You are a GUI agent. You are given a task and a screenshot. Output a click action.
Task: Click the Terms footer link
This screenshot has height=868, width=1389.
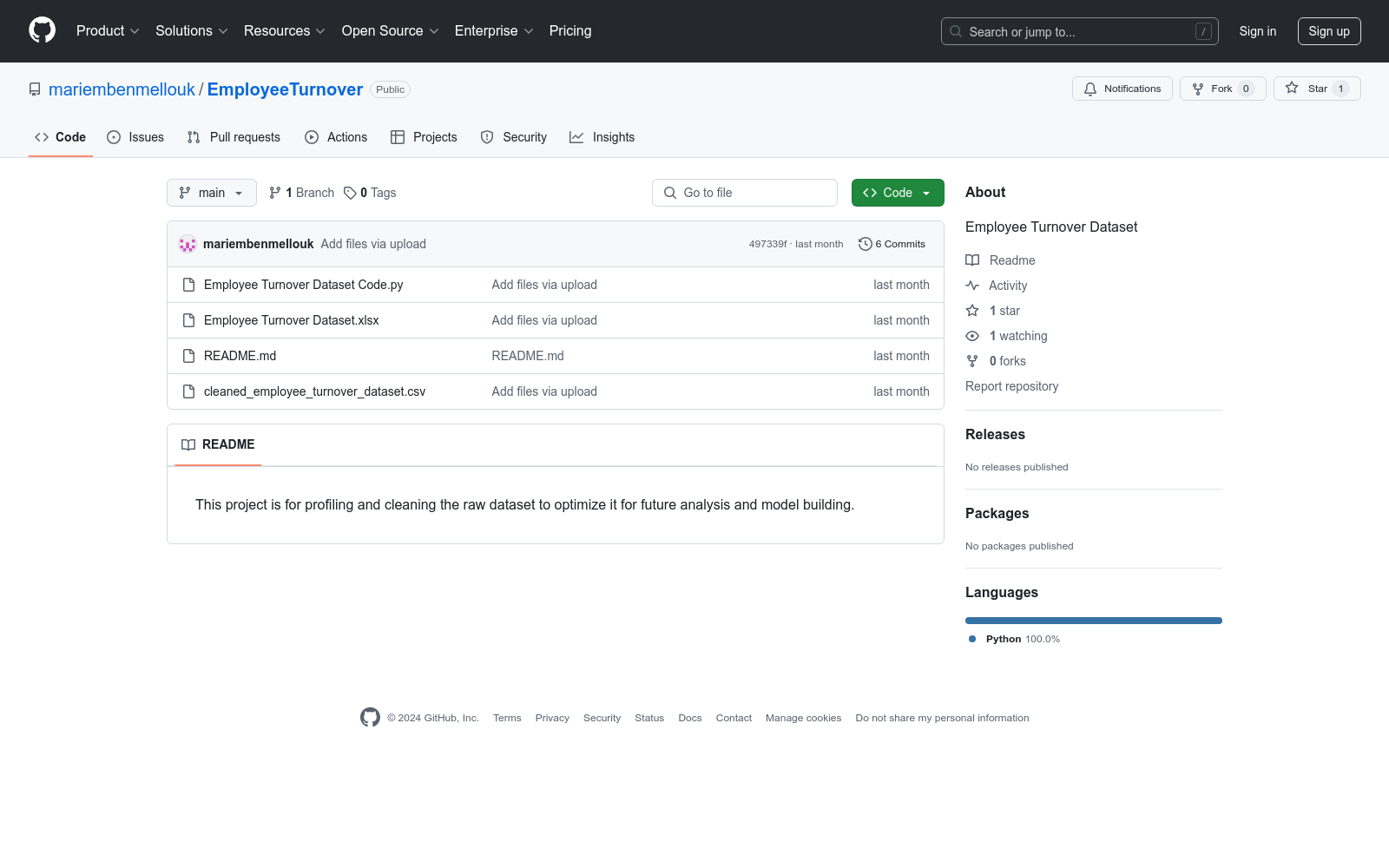[x=507, y=718]
